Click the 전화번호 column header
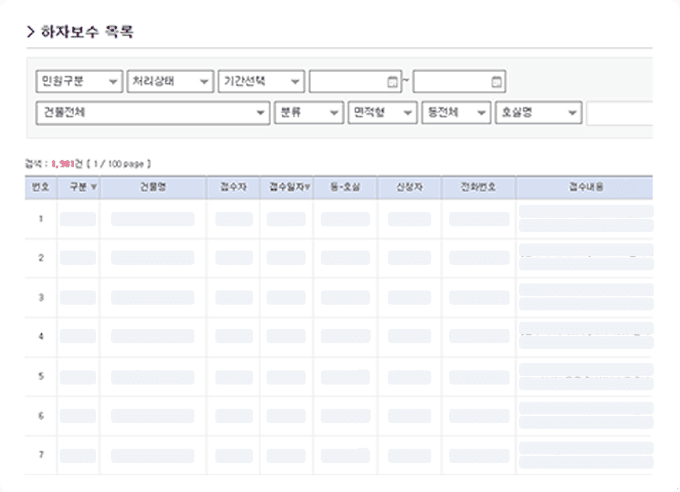This screenshot has height=492, width=680. [478, 187]
